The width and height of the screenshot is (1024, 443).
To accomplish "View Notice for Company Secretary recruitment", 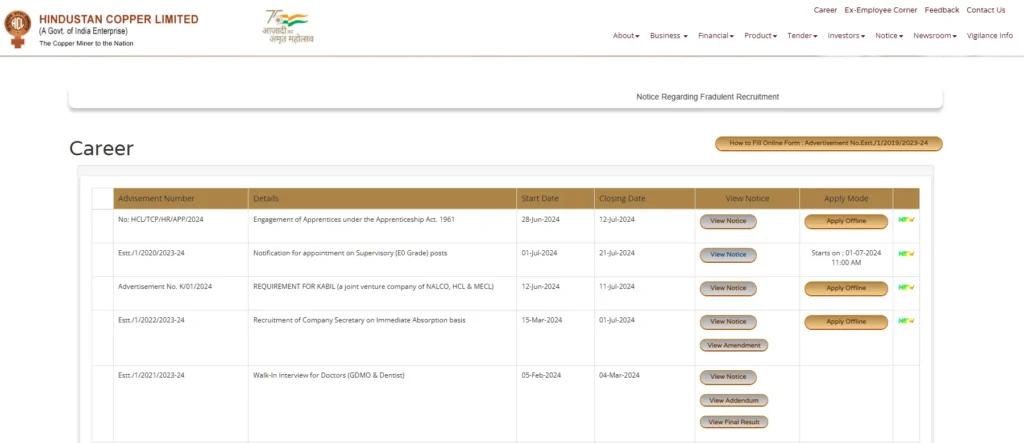I will click(x=728, y=322).
